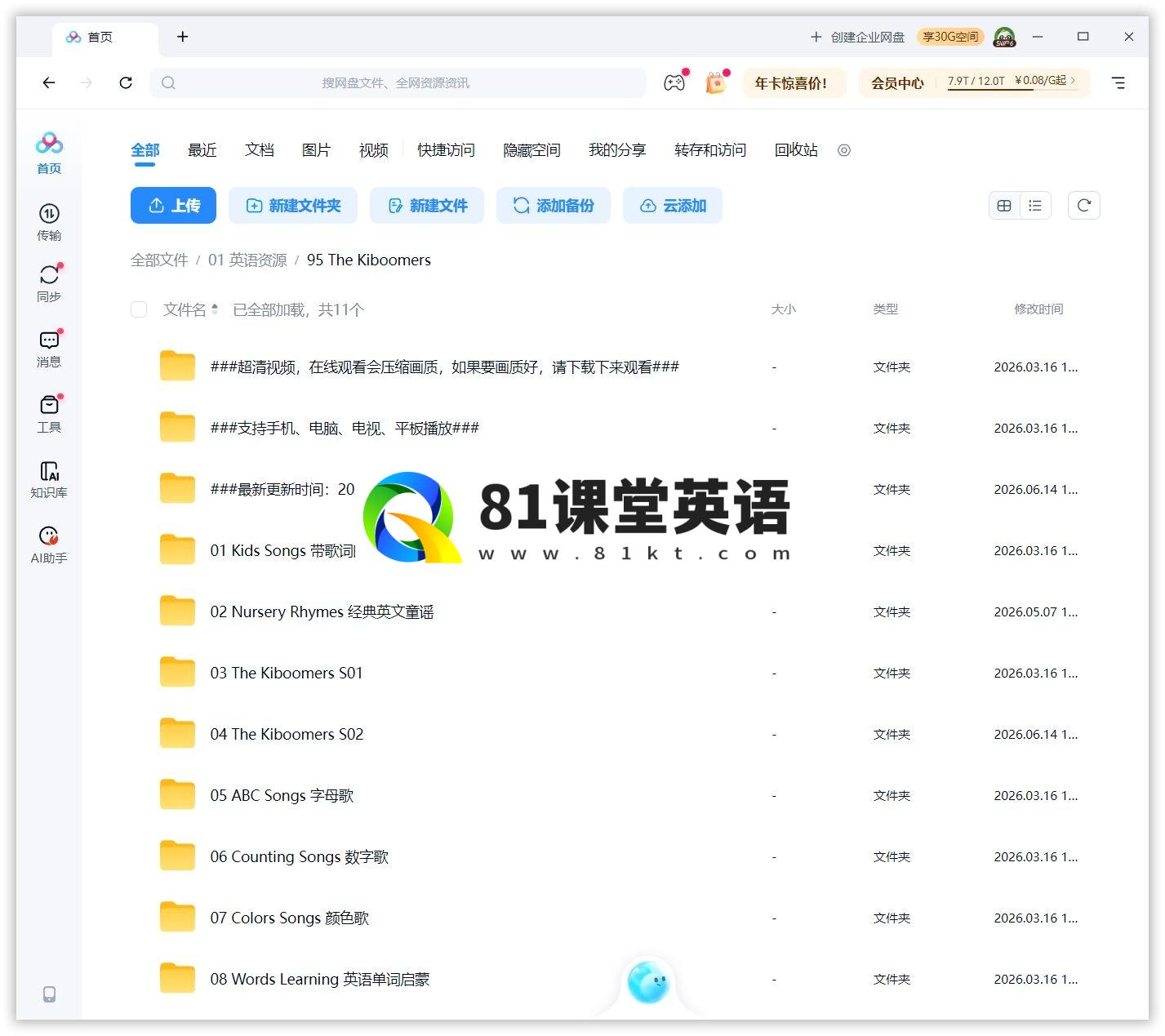Click the 新建文件夹 button
1165x1036 pixels.
pos(293,206)
